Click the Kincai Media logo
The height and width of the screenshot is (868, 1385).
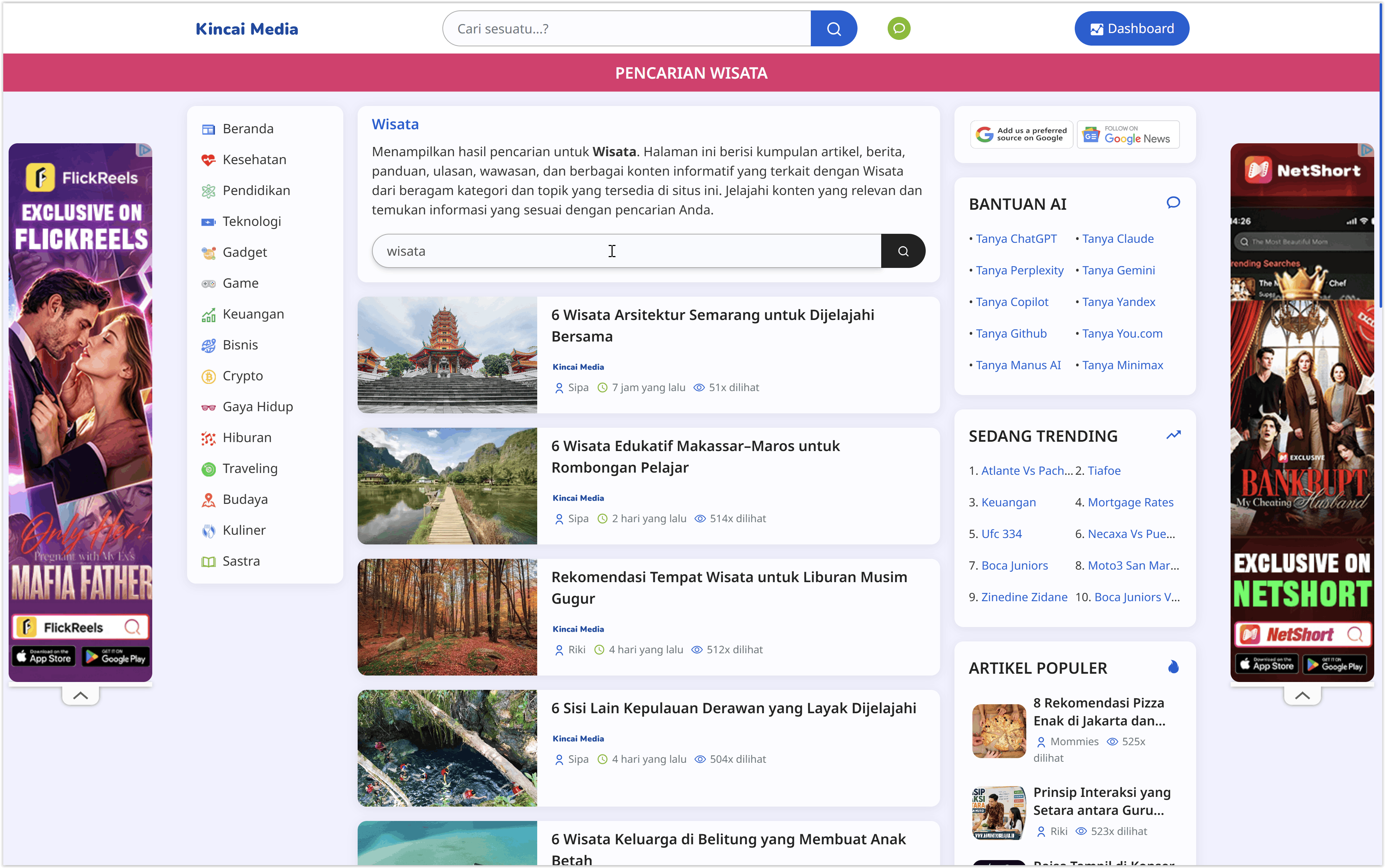tap(247, 29)
